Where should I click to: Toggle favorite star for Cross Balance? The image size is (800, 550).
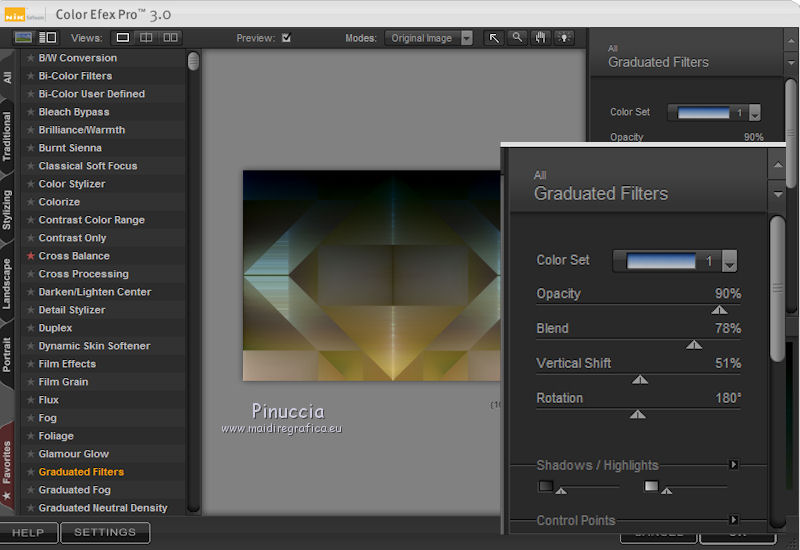30,256
